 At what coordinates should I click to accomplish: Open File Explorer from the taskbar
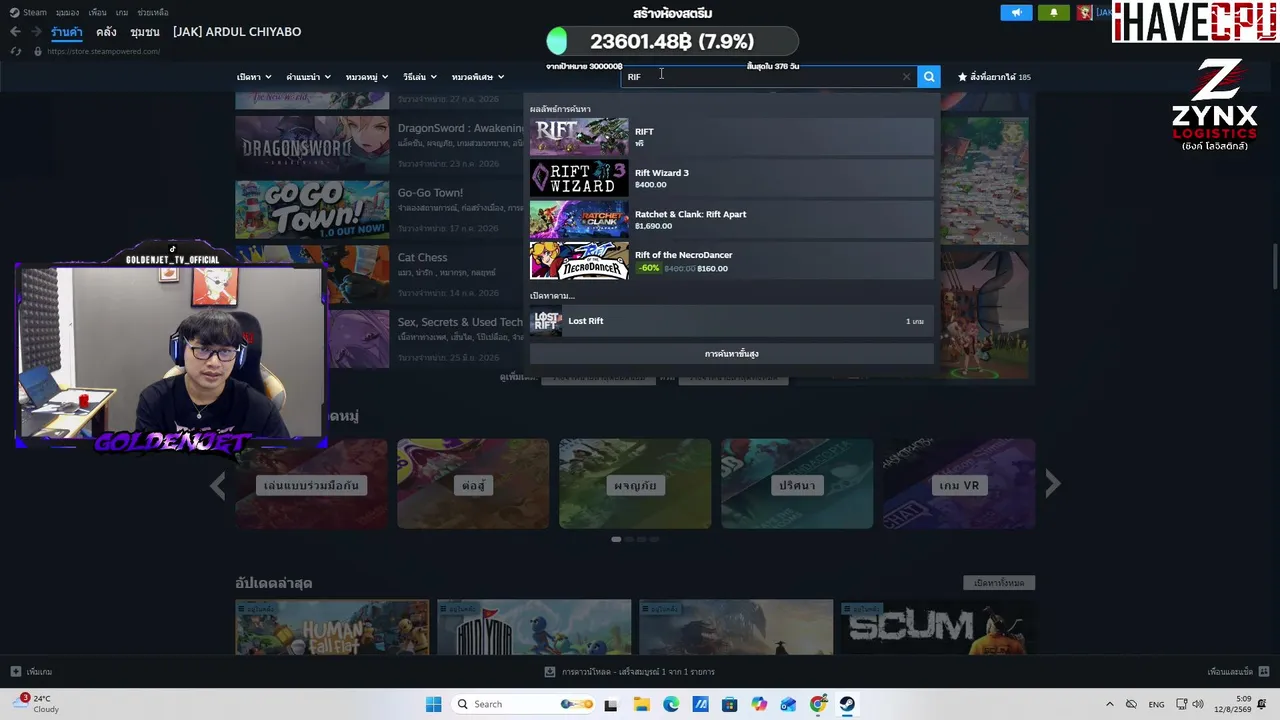(641, 704)
